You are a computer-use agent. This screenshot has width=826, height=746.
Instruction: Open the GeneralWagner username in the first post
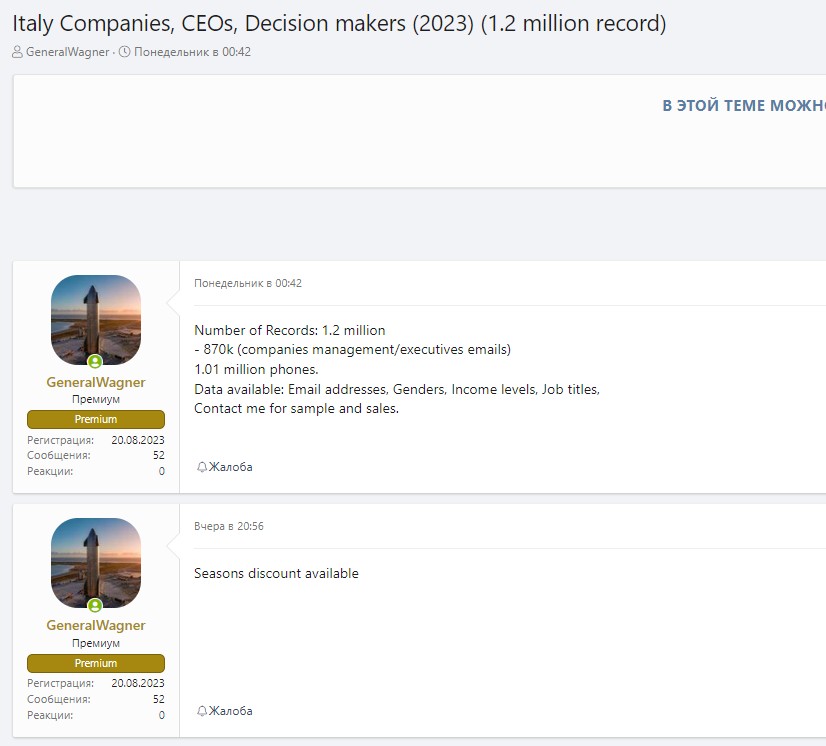coord(95,382)
